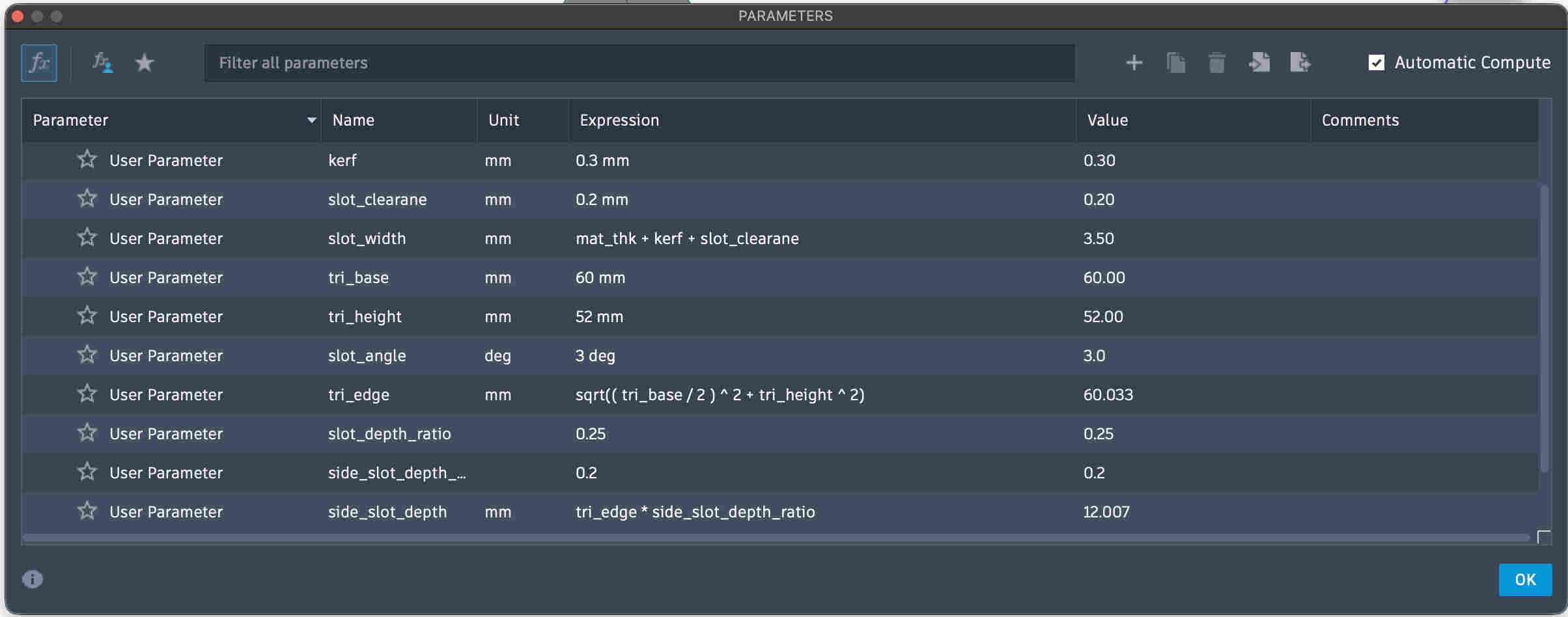Click the vertical scrollbar of parameter list

[1544, 325]
